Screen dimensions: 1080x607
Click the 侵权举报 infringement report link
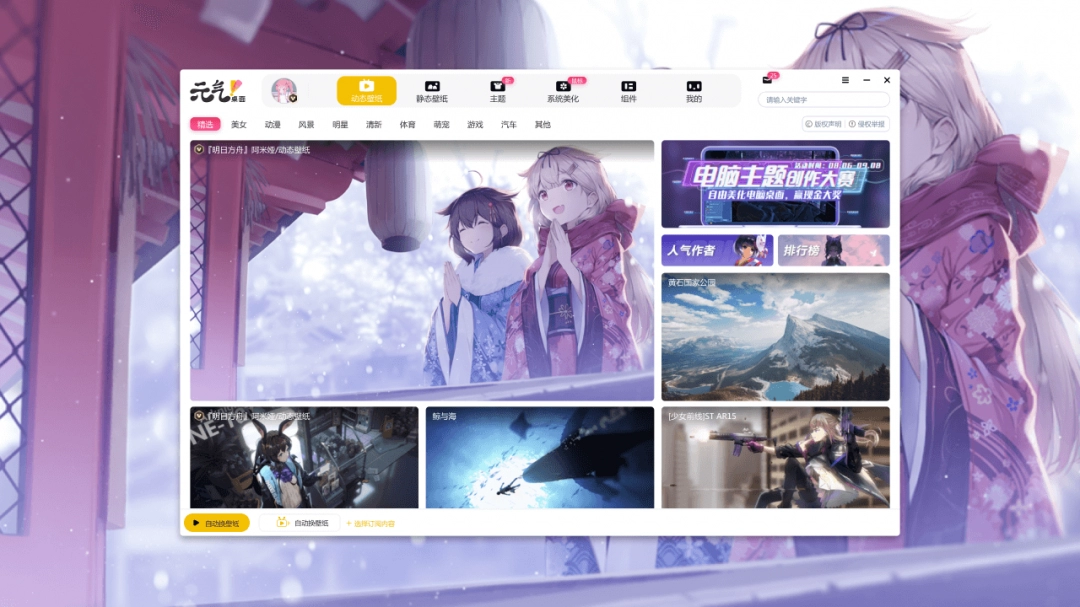(x=867, y=125)
